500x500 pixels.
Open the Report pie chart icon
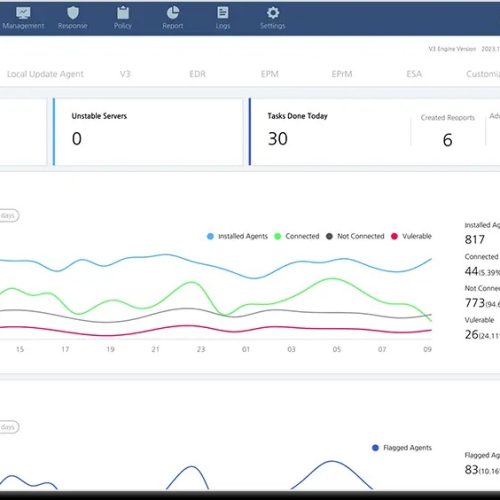click(x=173, y=13)
